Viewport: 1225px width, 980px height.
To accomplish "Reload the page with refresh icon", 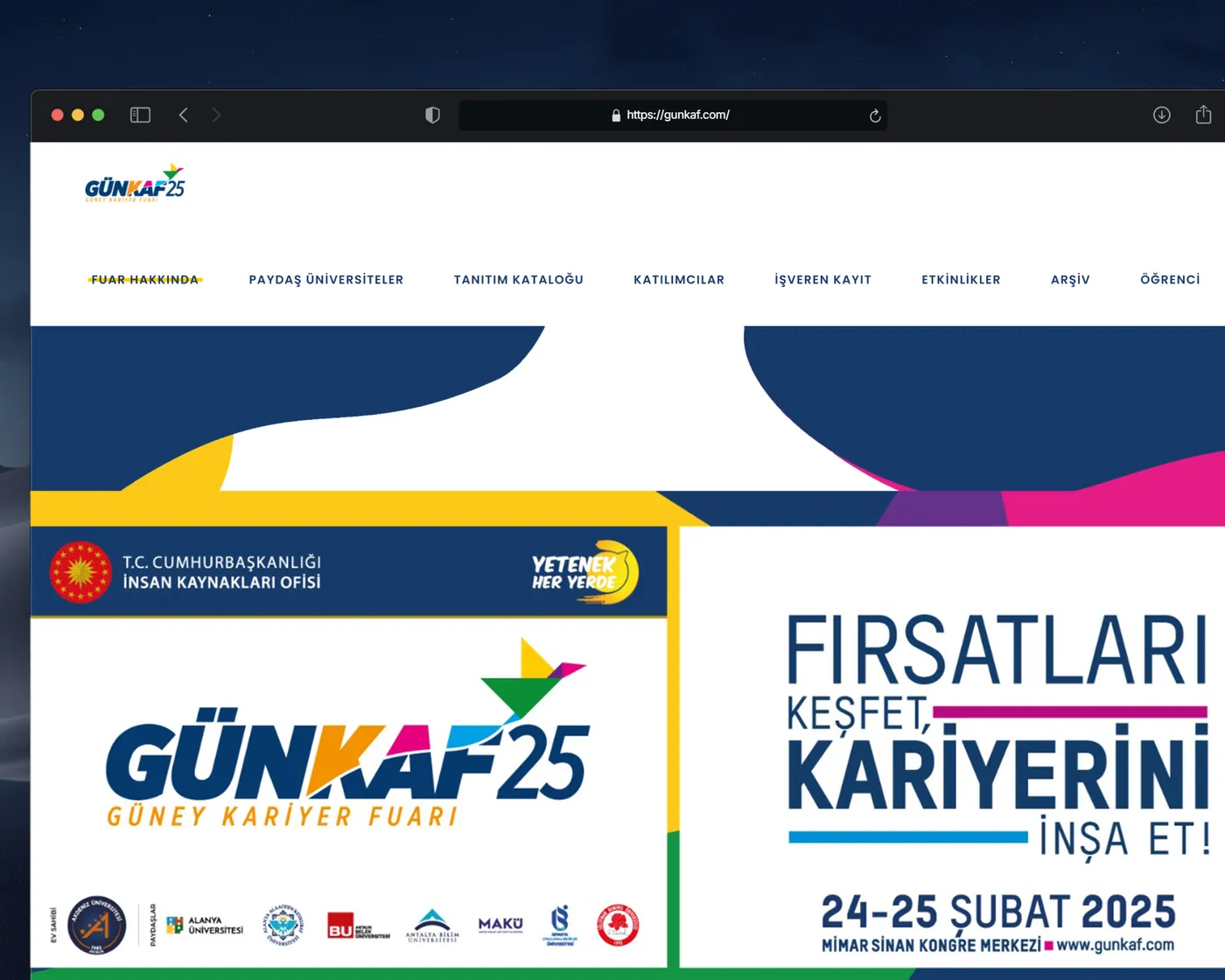I will pos(875,115).
